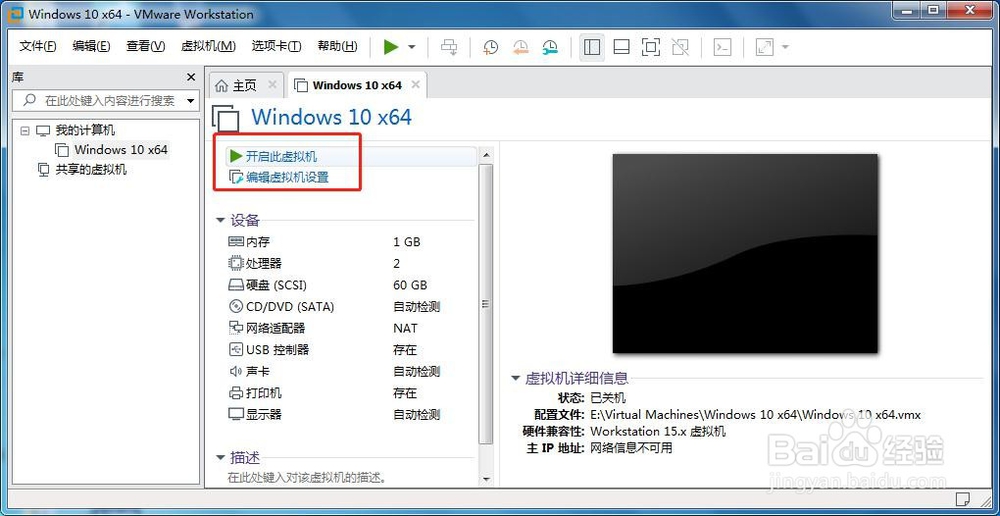Image resolution: width=1000 pixels, height=516 pixels.
Task: Open the 查看(V) menu
Action: click(x=145, y=47)
